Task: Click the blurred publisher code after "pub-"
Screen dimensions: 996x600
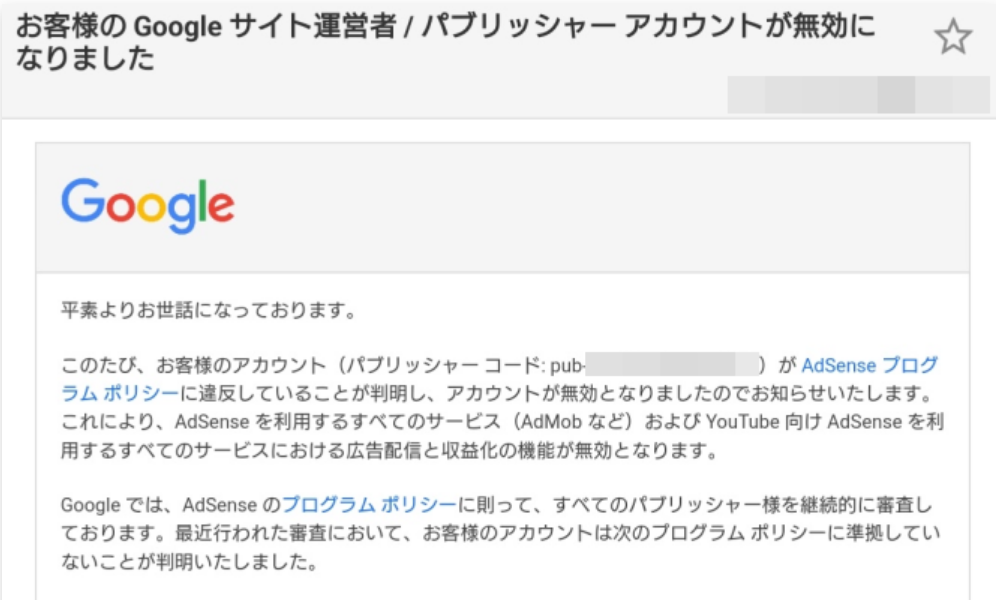Action: tap(672, 365)
